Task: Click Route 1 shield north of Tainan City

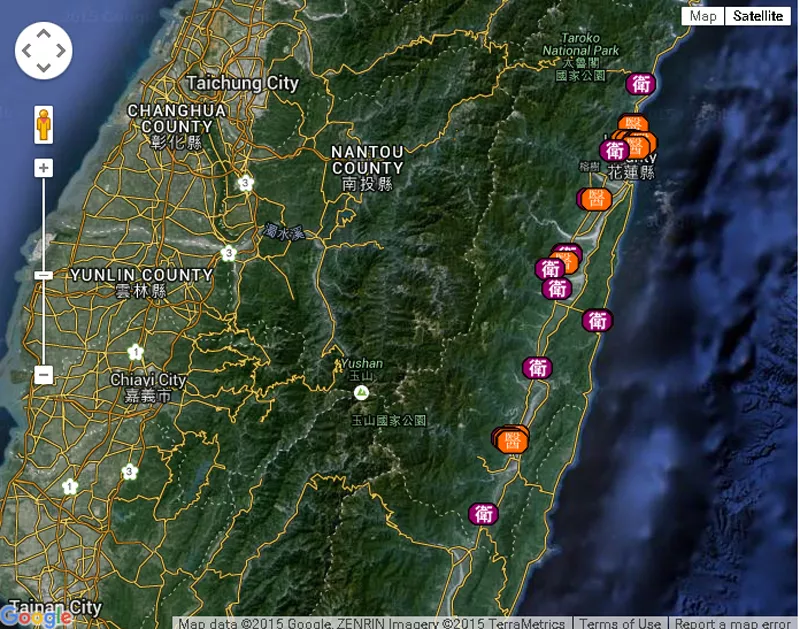Action: (70, 487)
